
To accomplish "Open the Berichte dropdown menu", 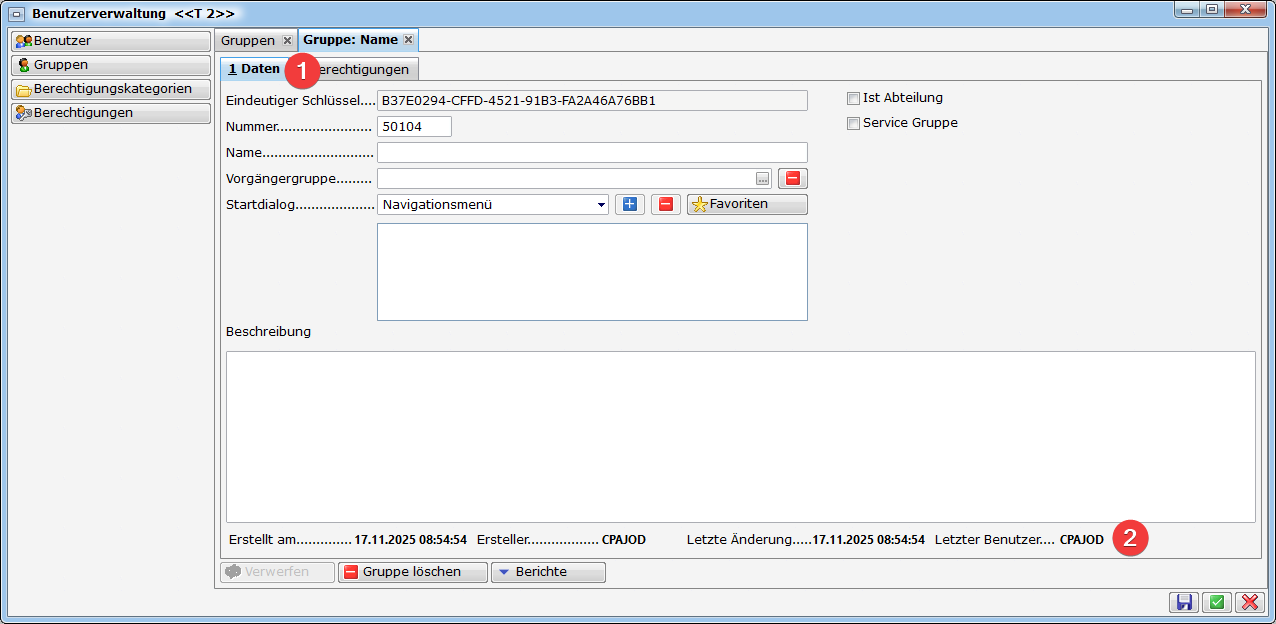I will tap(547, 572).
